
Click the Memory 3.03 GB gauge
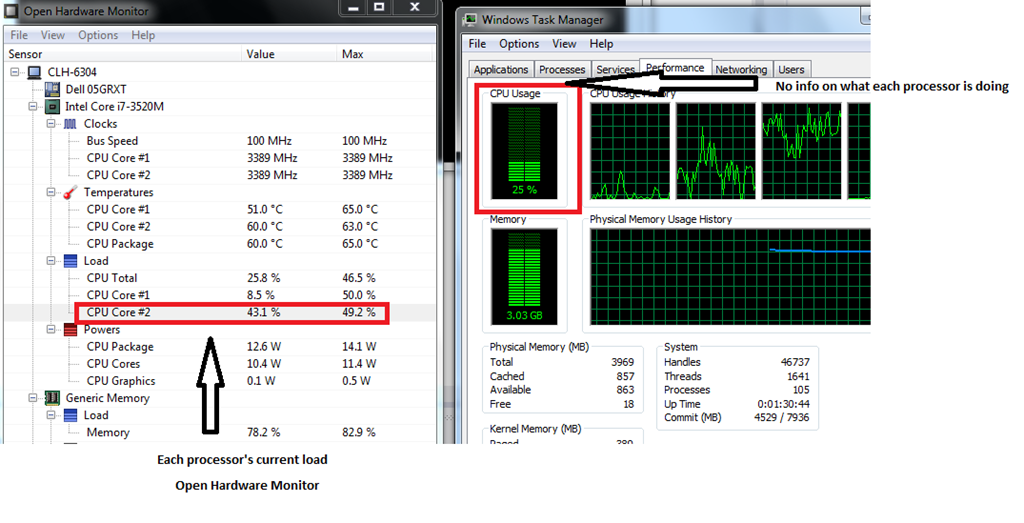pyautogui.click(x=524, y=277)
